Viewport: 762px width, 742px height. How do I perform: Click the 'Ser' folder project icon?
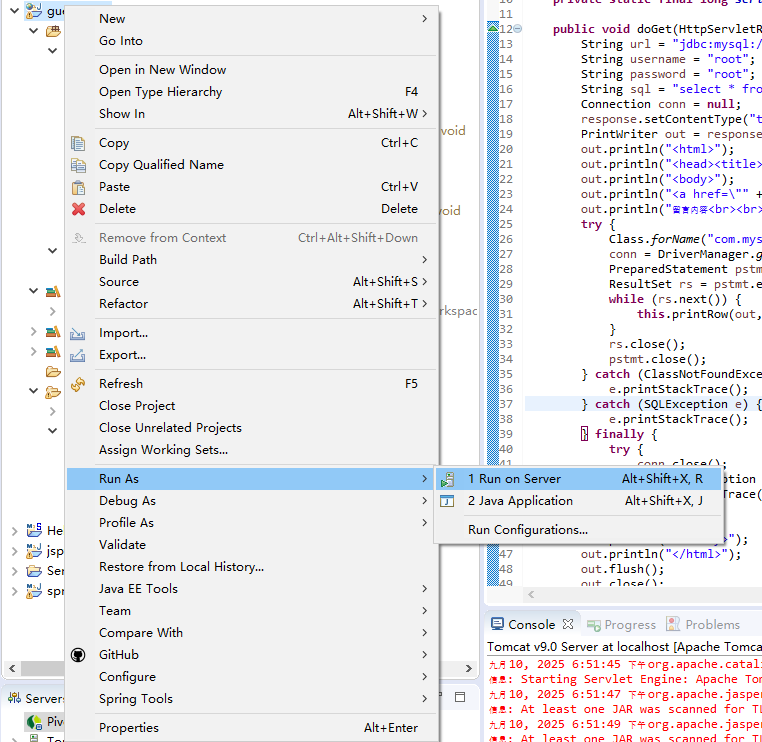[34, 570]
